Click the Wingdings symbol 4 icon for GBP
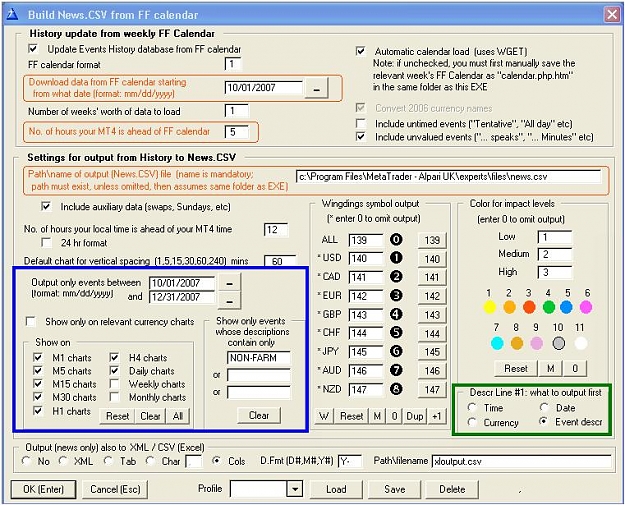The height and width of the screenshot is (505, 625). (396, 314)
